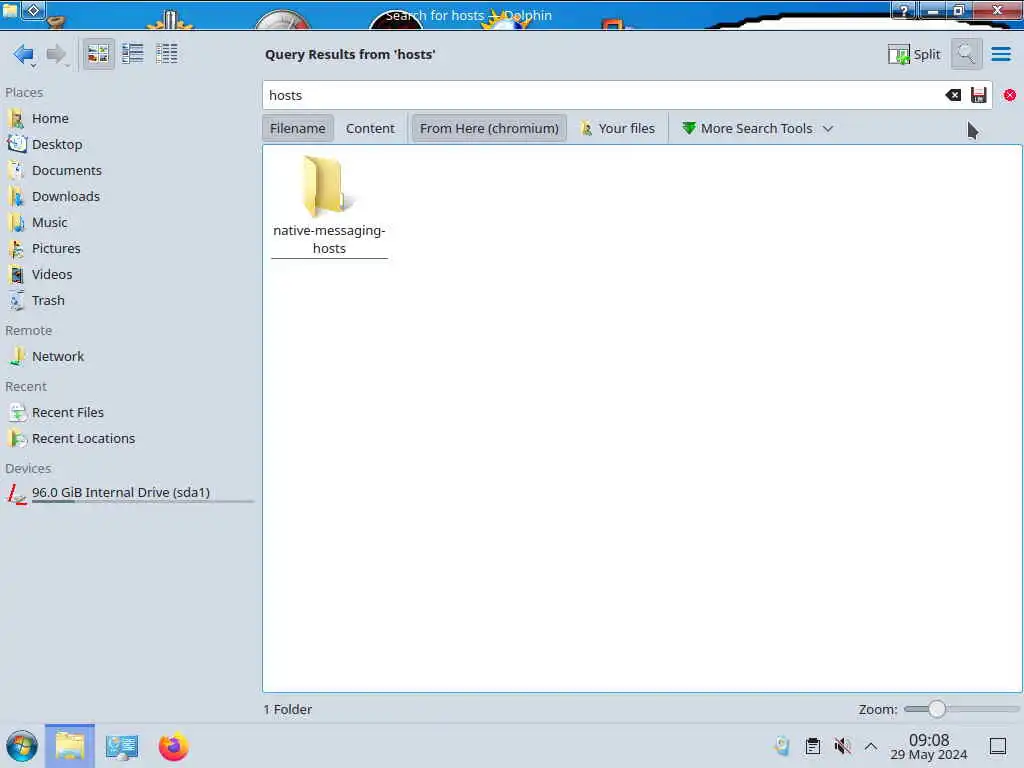The width and height of the screenshot is (1024, 768).
Task: Click the Zoom slider handle
Action: point(936,709)
